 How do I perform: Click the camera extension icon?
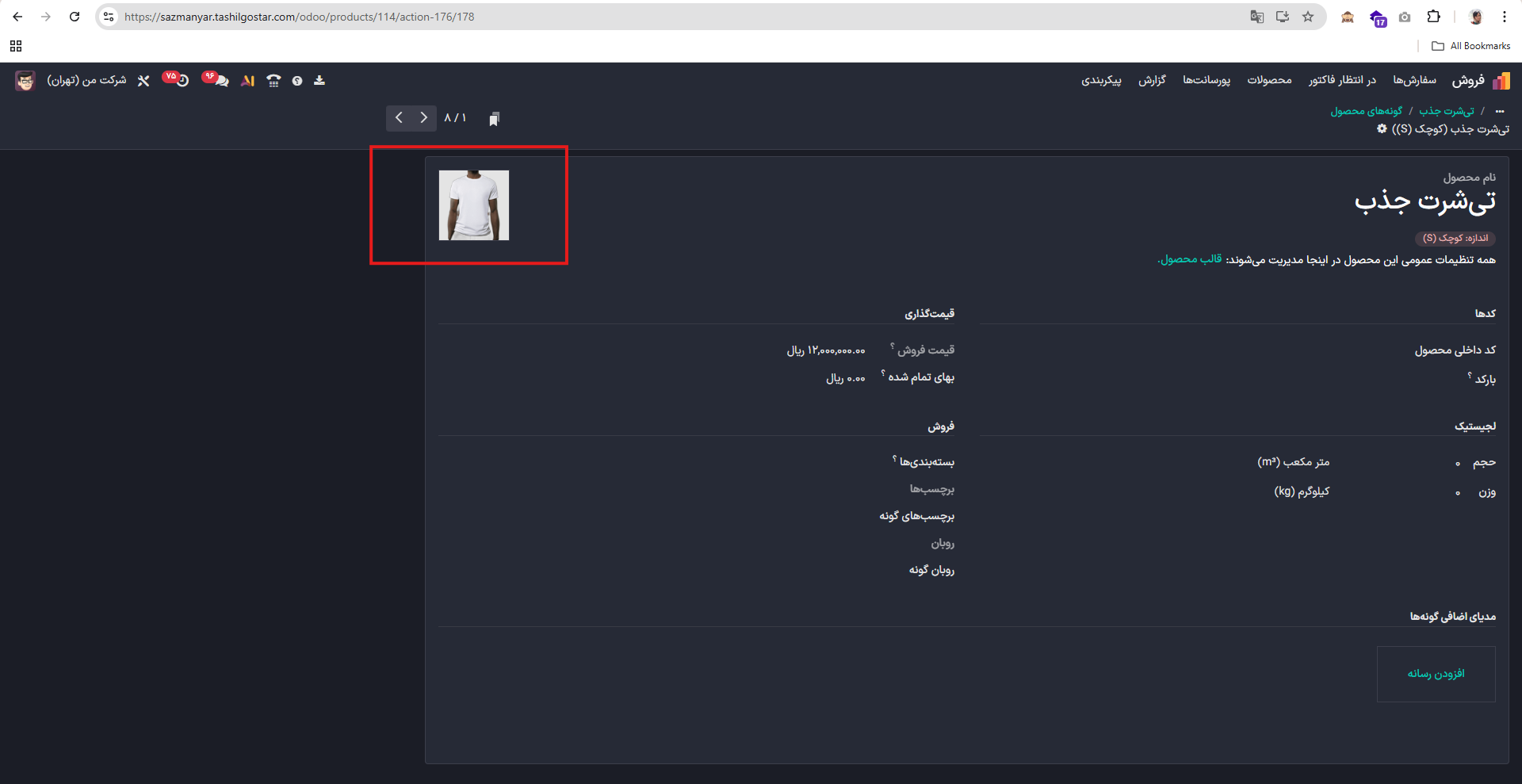pos(1405,17)
